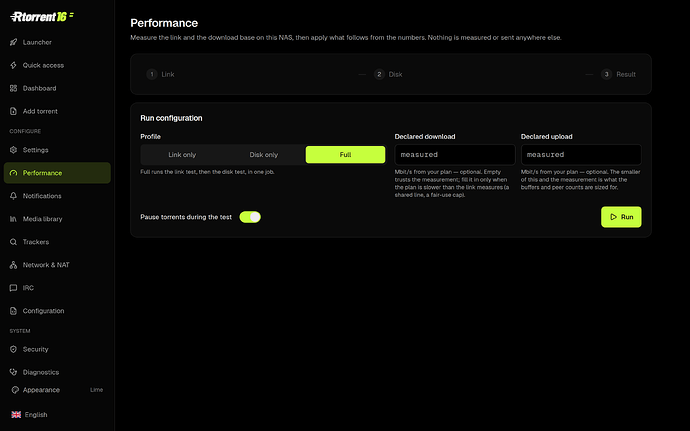Navigate to Network & NAT
690x431 pixels.
click(x=57, y=265)
